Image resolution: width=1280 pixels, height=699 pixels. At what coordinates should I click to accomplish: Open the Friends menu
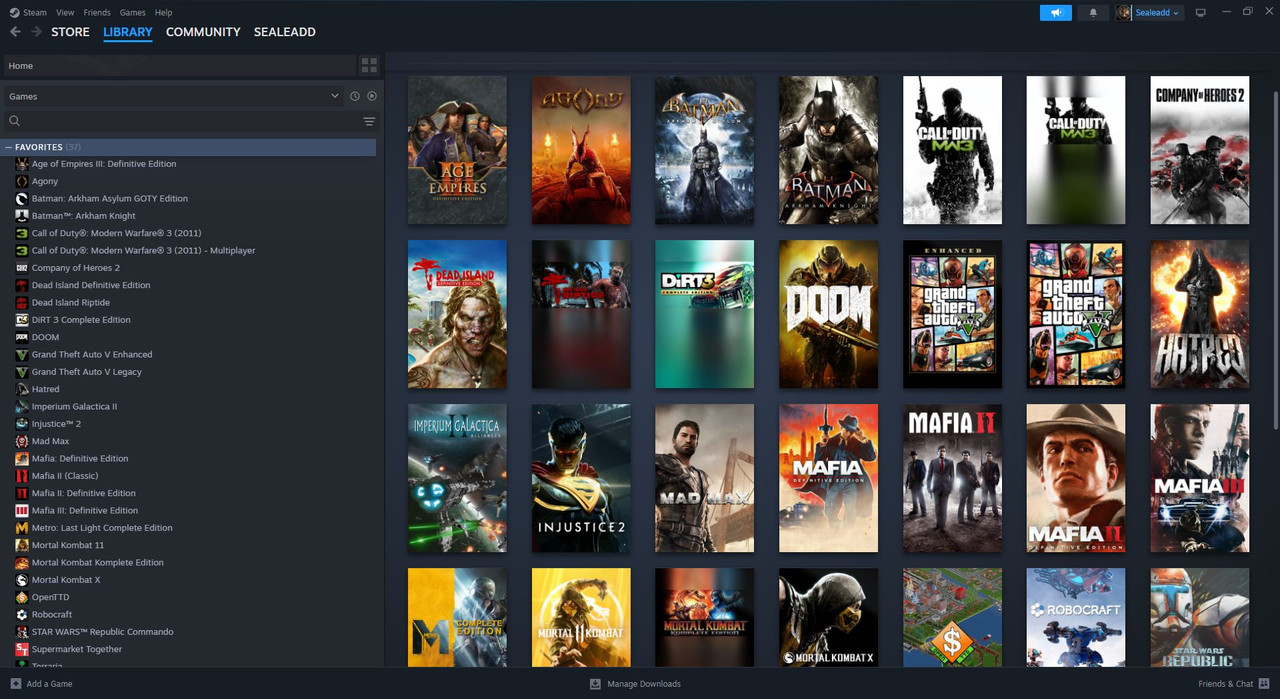pos(97,13)
